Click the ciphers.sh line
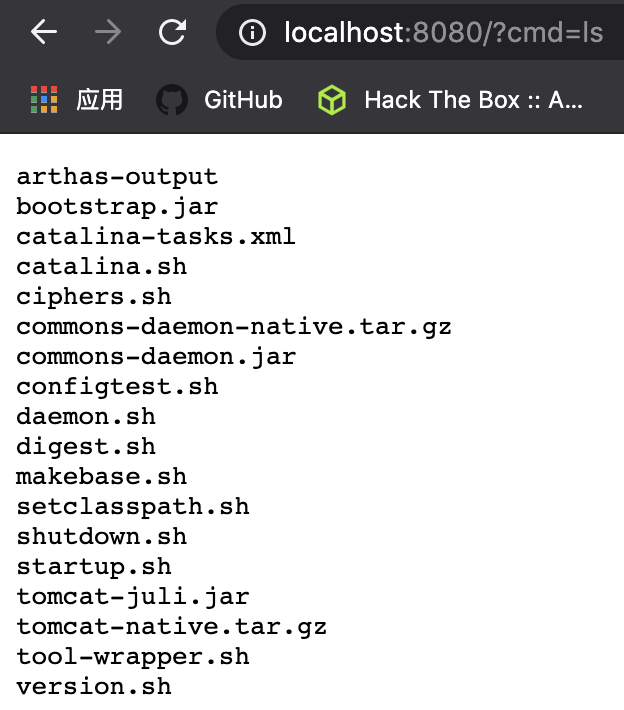The width and height of the screenshot is (624, 710). coord(94,297)
